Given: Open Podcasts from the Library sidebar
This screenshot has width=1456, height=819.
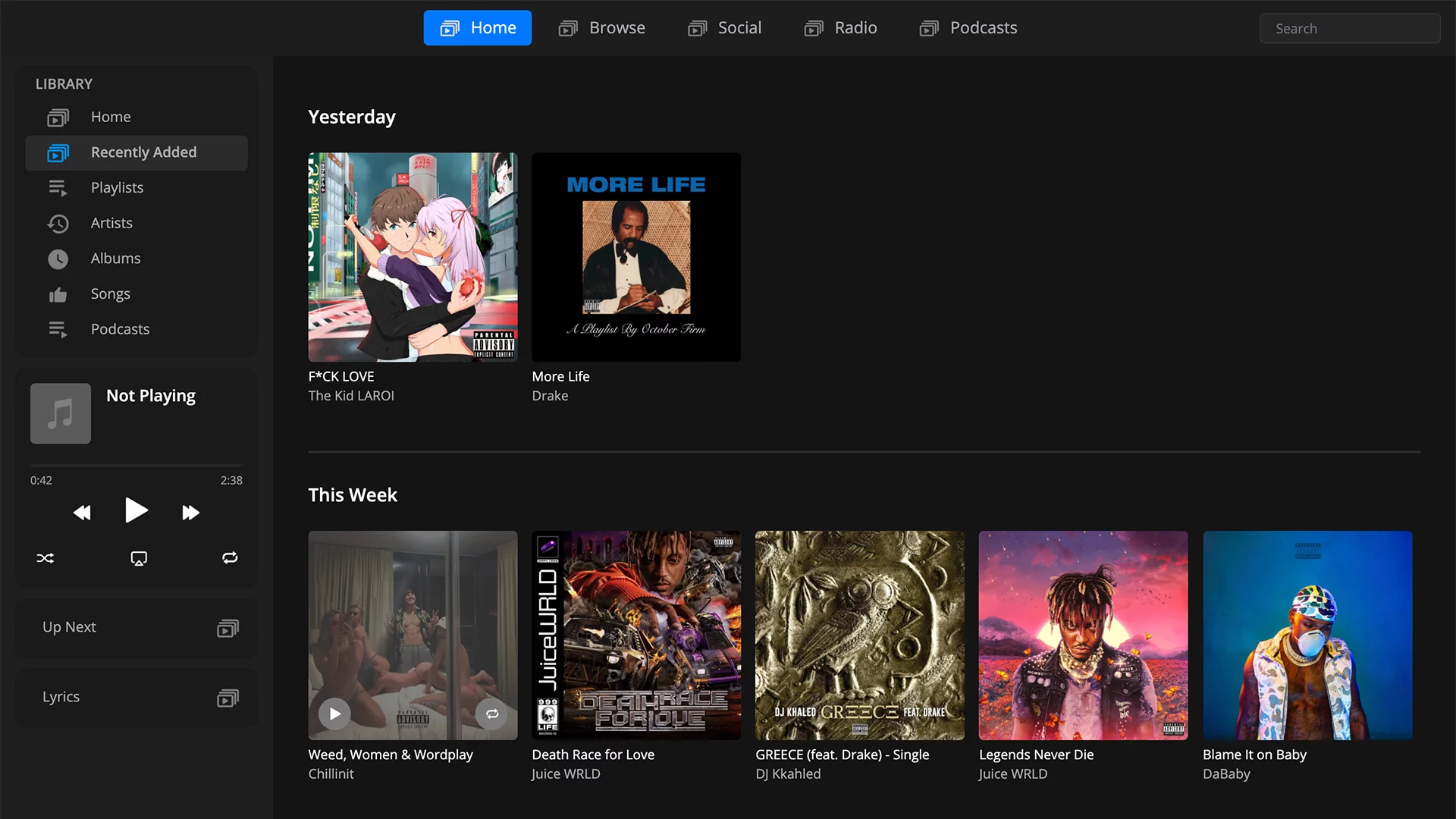Looking at the screenshot, I should 136,329.
